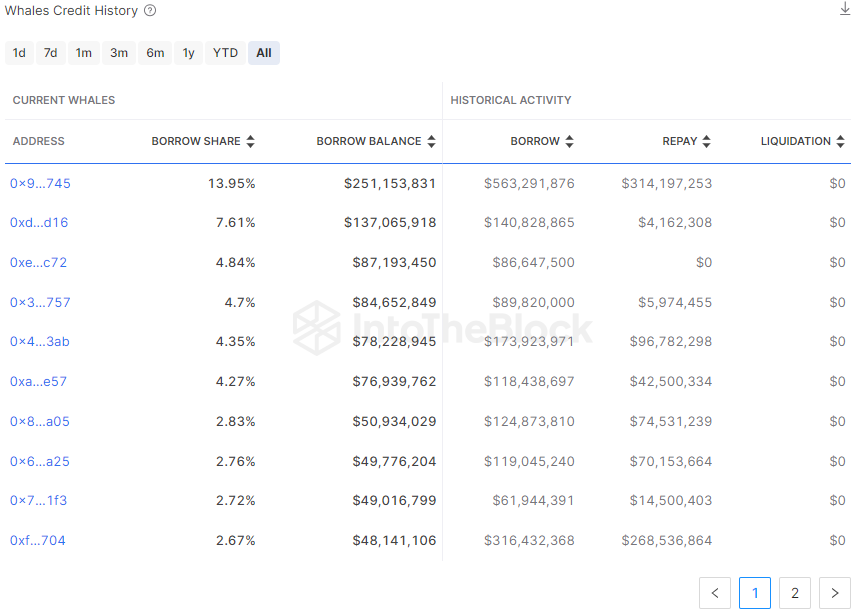Select the 7d time range
856x612 pixels.
point(50,53)
